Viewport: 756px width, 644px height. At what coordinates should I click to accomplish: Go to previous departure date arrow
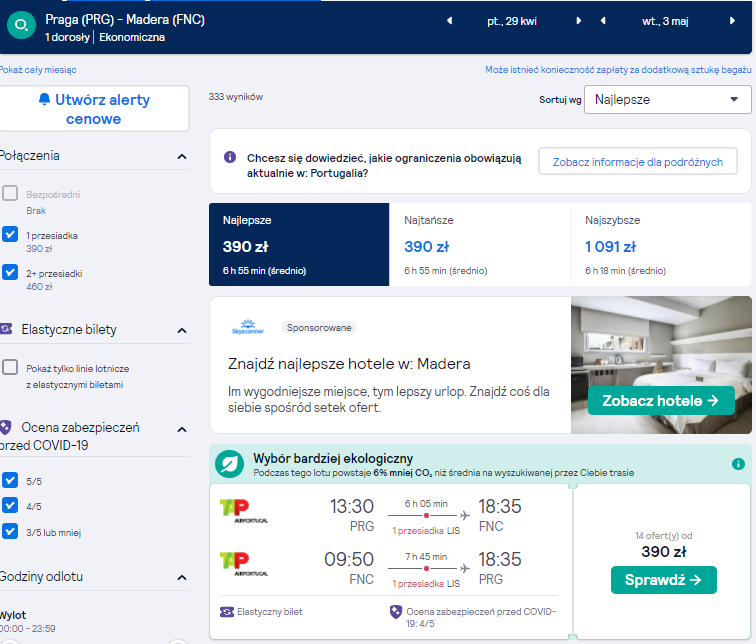(x=449, y=21)
